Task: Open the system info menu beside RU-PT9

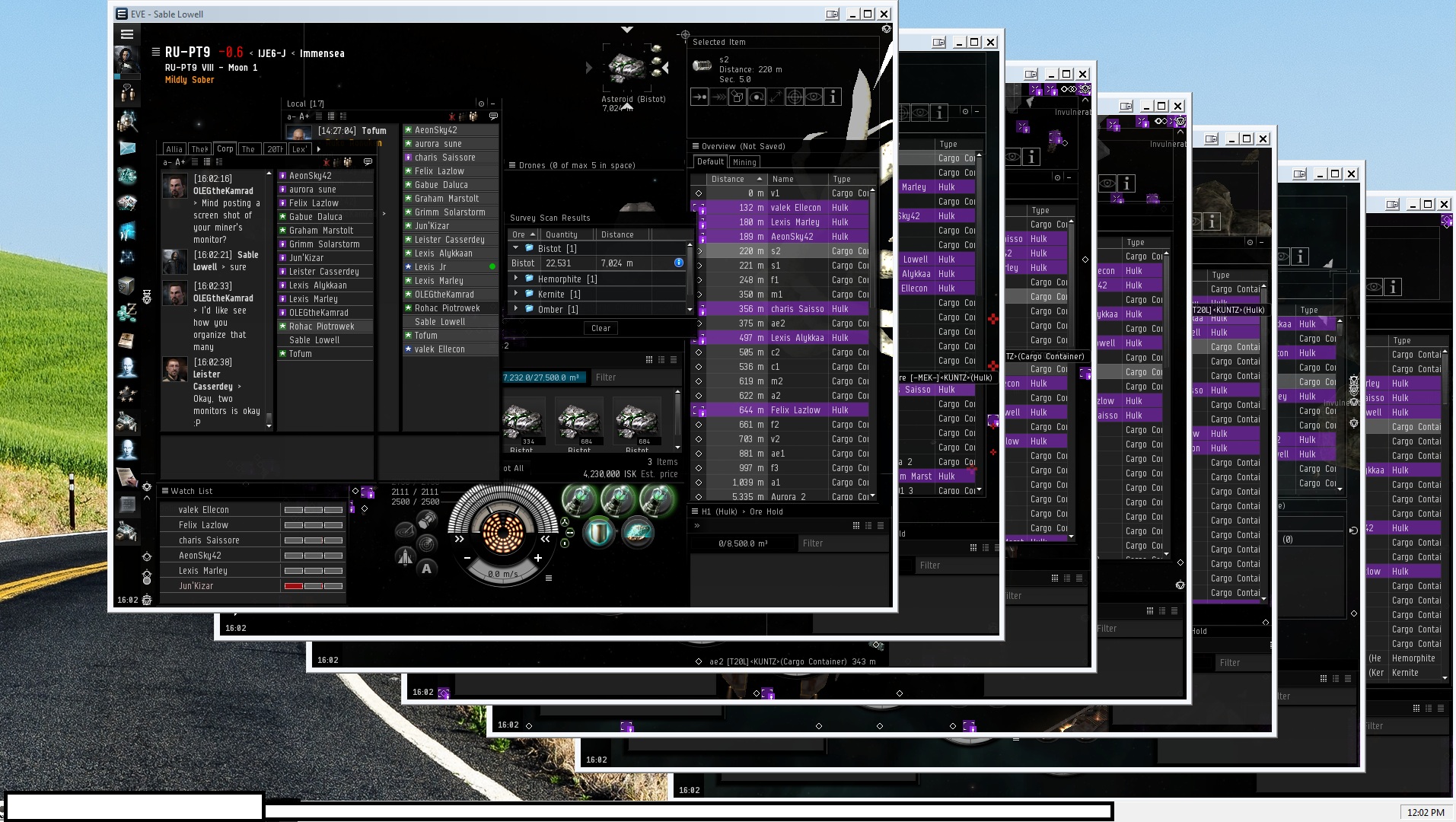Action: (x=156, y=53)
